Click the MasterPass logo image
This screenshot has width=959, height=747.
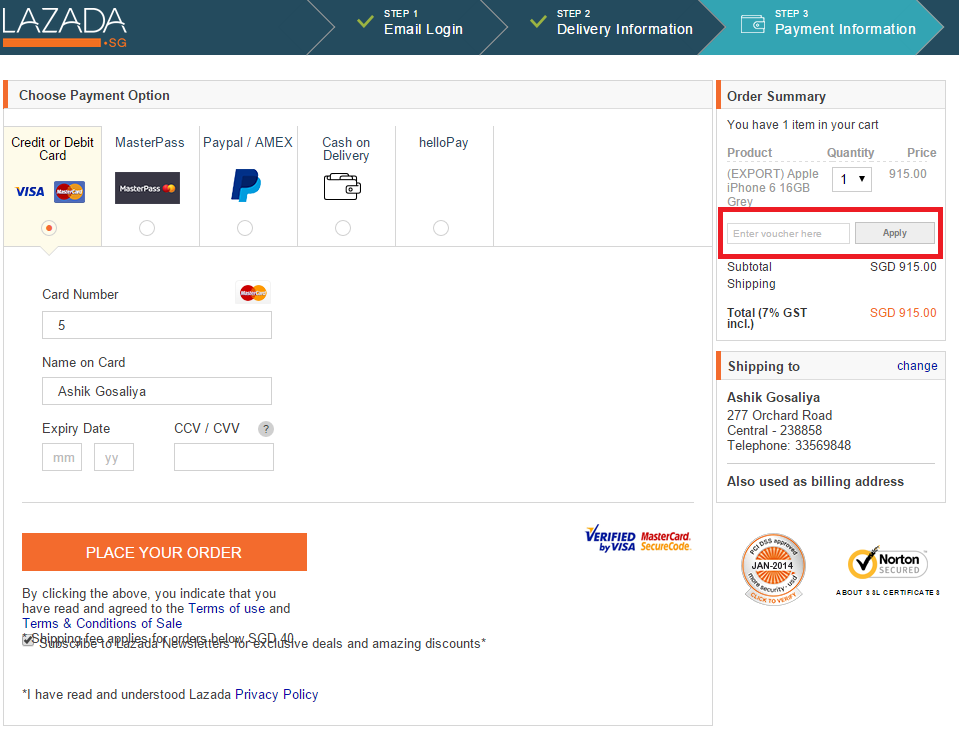(x=147, y=188)
